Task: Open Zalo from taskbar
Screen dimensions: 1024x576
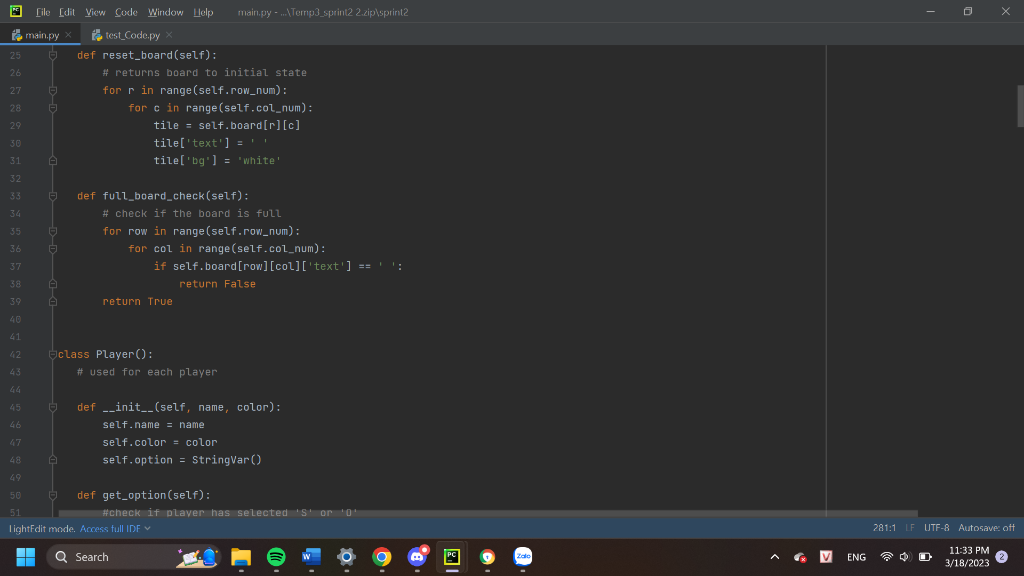Action: pos(522,557)
